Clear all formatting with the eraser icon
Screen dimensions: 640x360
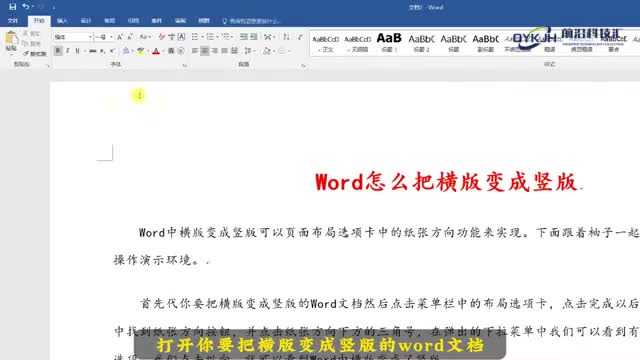[x=162, y=37]
